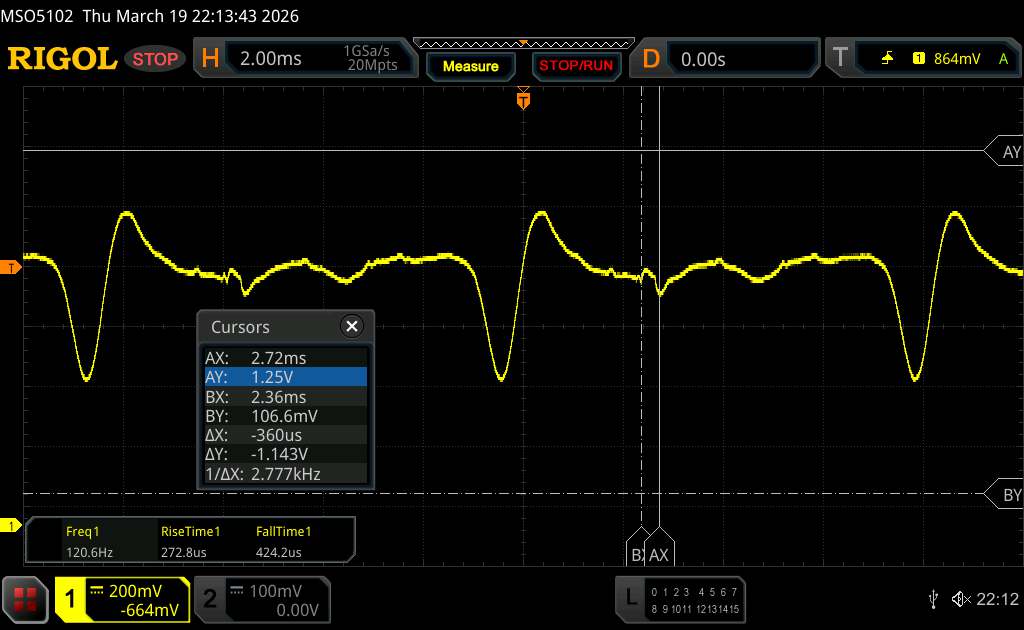Mute sound via the speaker icon
1024x630 pixels.
(960, 599)
